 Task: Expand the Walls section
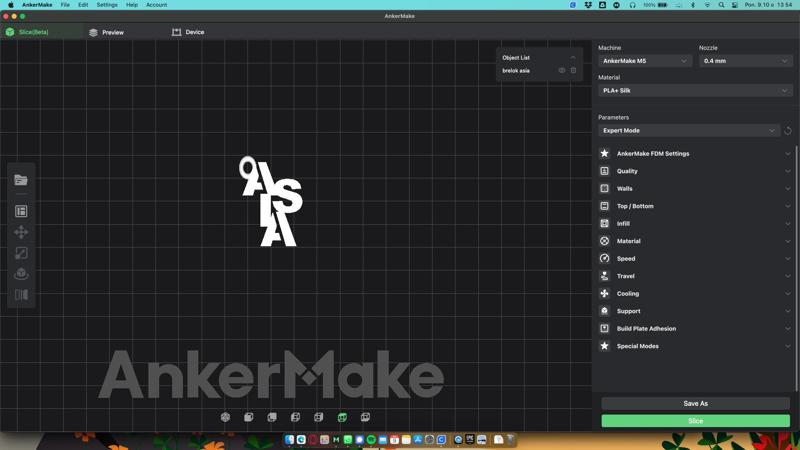click(x=788, y=188)
